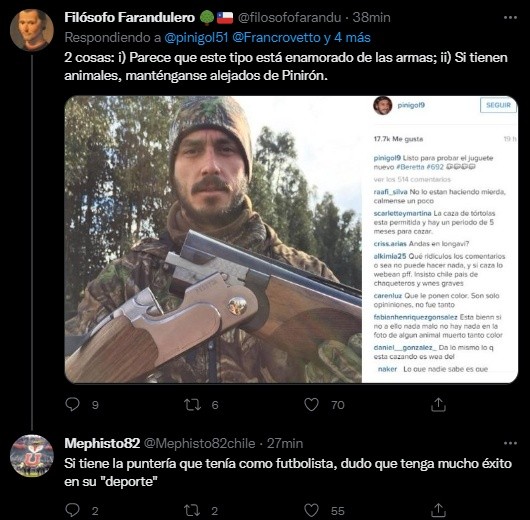
Task: Like Mephisto82's tweet with 55 likes
Action: [311, 511]
